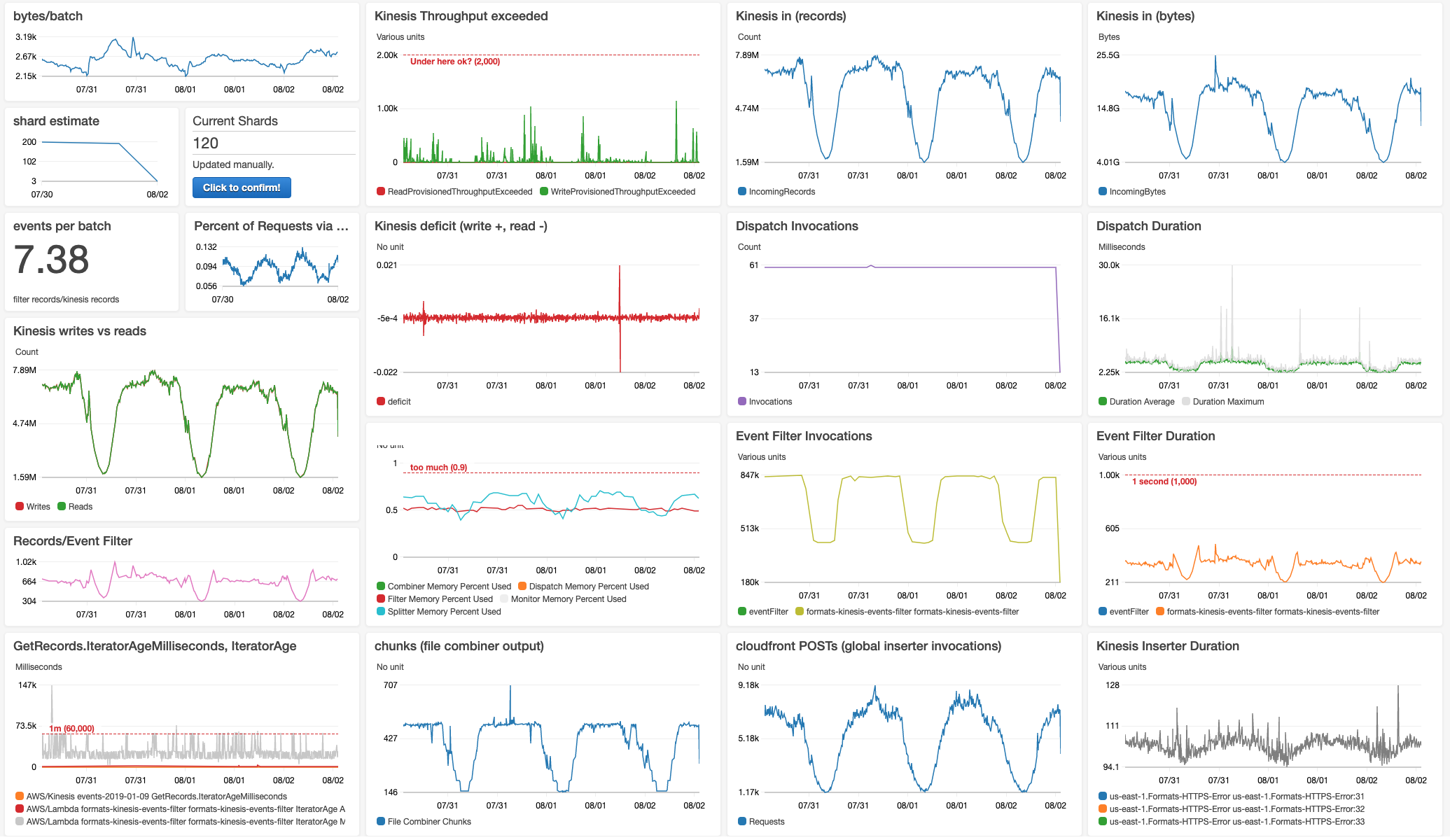The height and width of the screenshot is (840, 1450).
Task: Toggle green eventFilter legend in Event Filter Invocations
Action: click(763, 611)
